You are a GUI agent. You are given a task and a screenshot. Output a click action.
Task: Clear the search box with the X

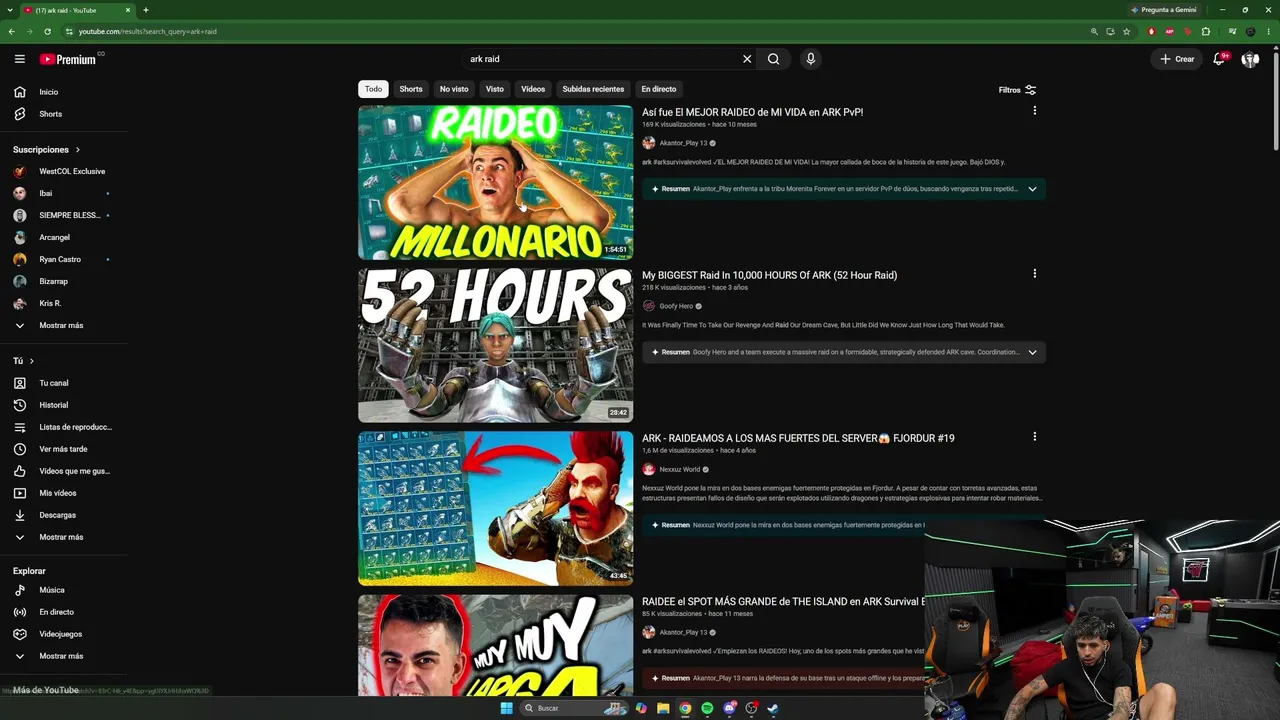pos(747,59)
